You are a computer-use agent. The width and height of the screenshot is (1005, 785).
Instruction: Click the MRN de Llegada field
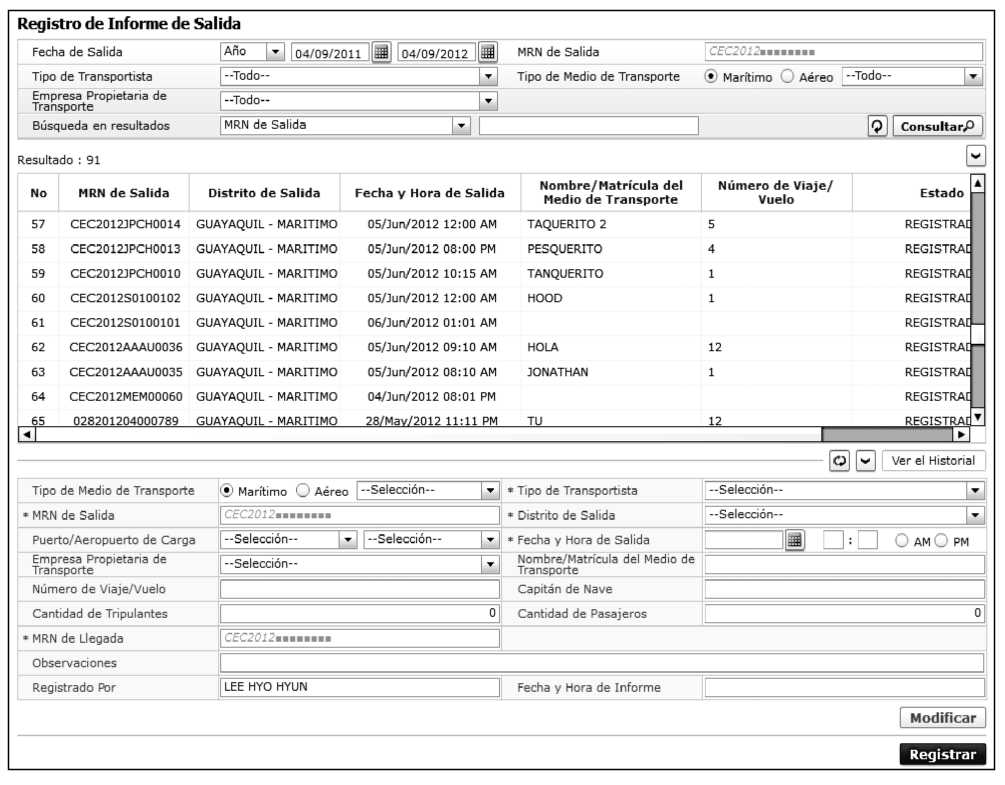[x=360, y=638]
